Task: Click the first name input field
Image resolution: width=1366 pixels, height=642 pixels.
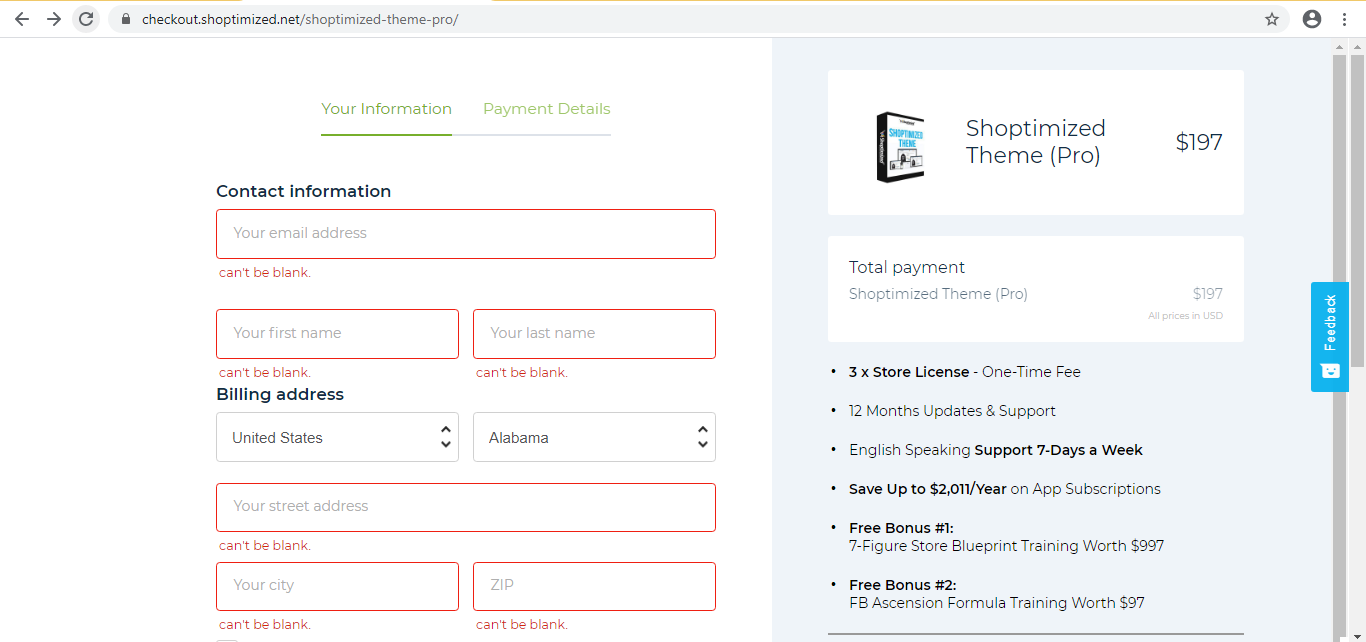Action: click(x=337, y=334)
